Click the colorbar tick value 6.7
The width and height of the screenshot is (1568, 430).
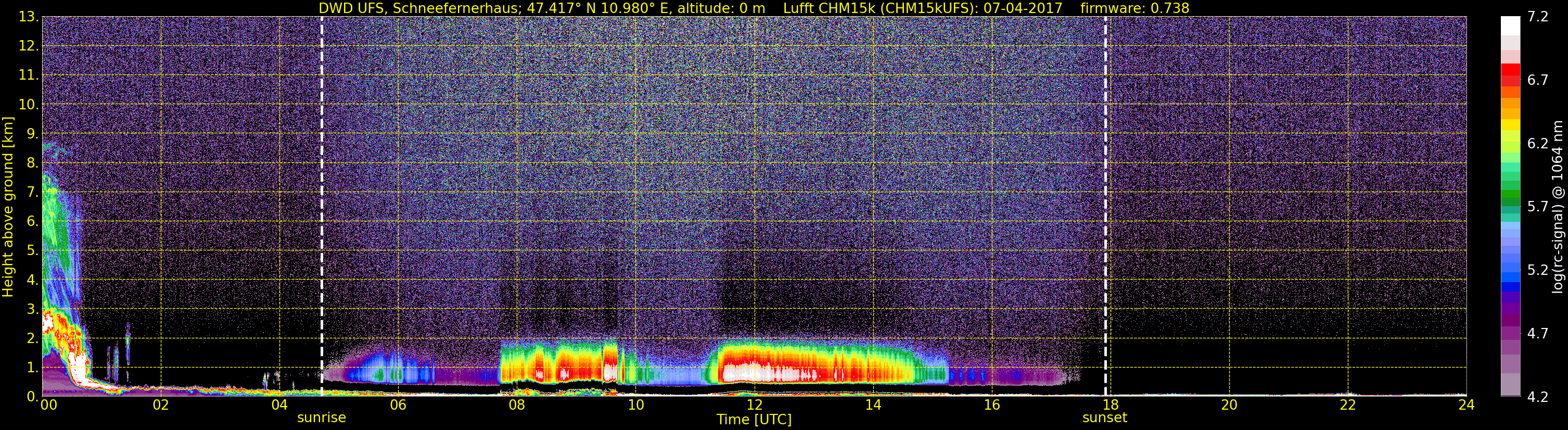click(1538, 80)
